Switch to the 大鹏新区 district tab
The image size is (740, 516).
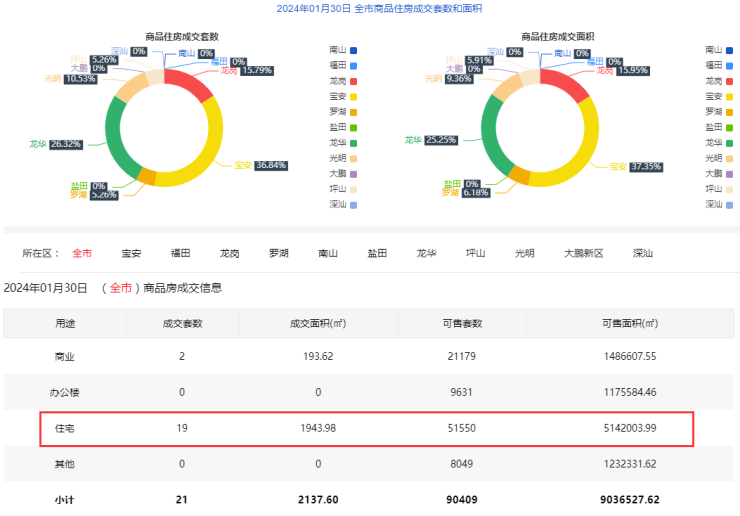[583, 253]
